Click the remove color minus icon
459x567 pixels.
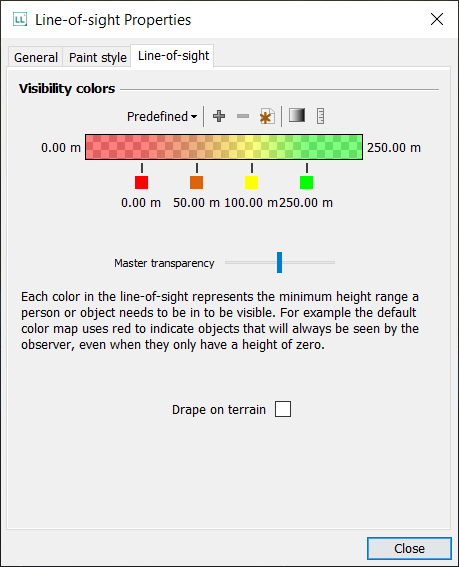click(x=243, y=116)
